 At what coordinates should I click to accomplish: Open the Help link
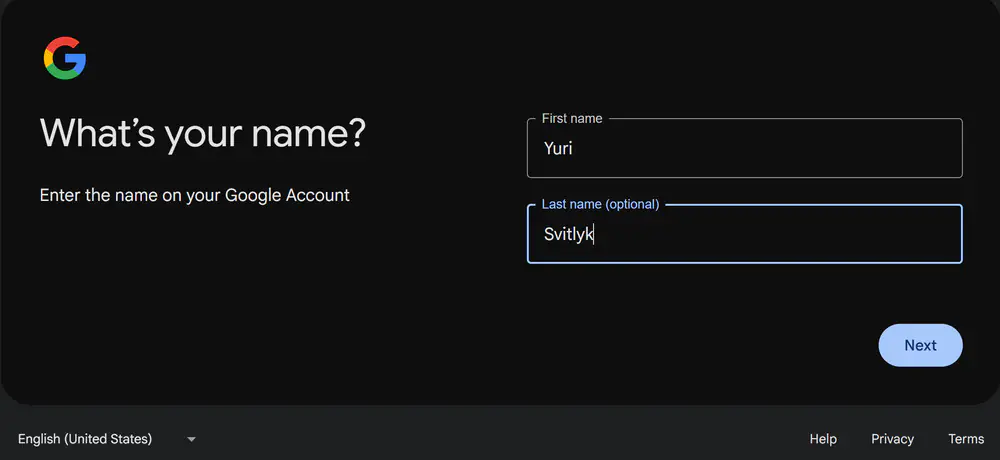pos(823,439)
